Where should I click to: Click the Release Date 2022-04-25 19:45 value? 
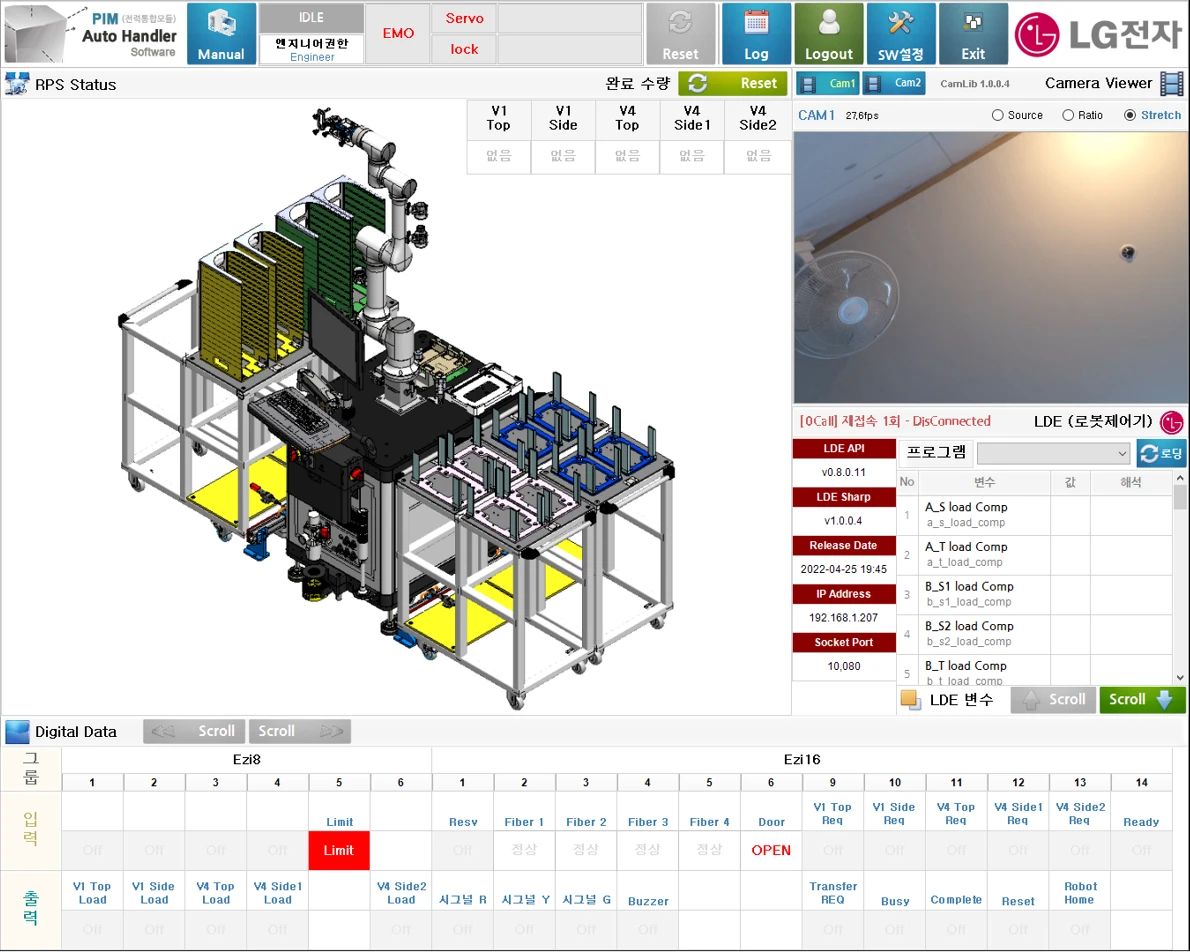(x=843, y=569)
